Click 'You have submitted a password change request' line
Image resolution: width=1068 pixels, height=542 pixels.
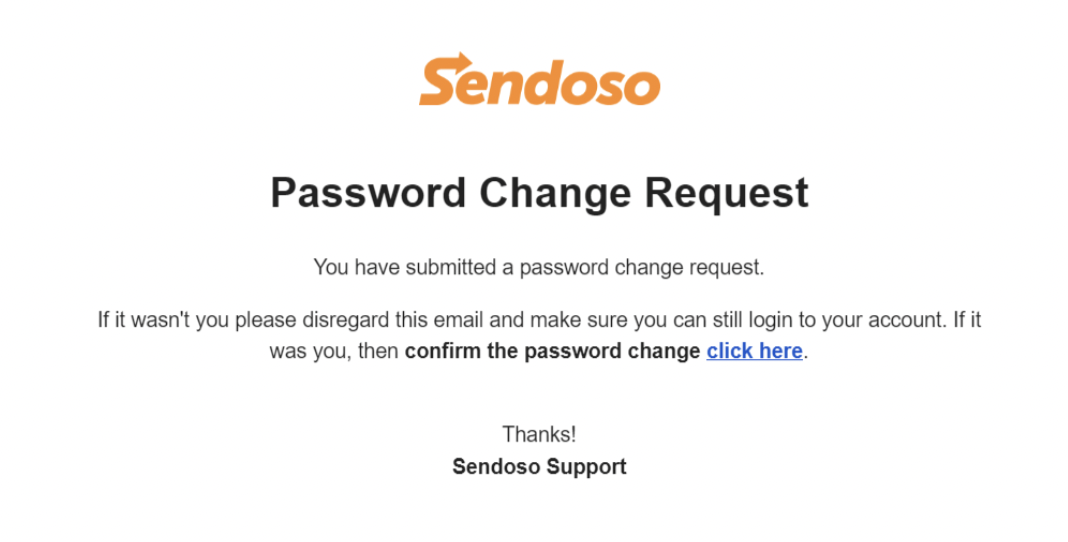(x=539, y=268)
